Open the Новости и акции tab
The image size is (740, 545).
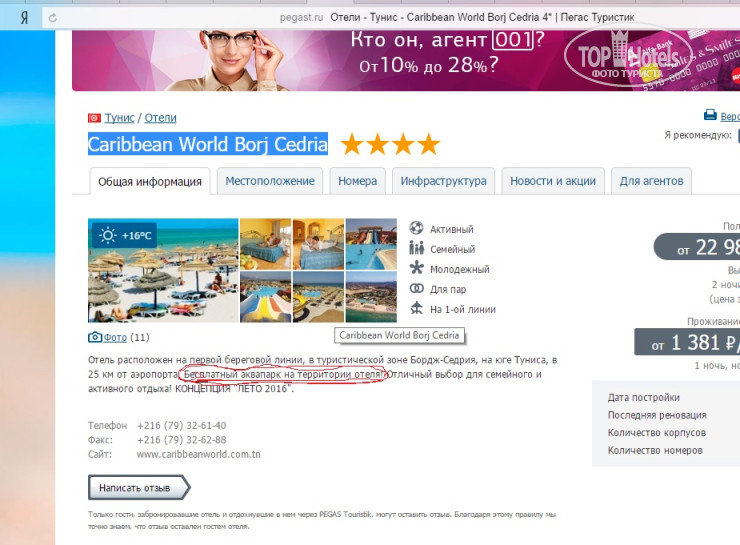click(552, 181)
